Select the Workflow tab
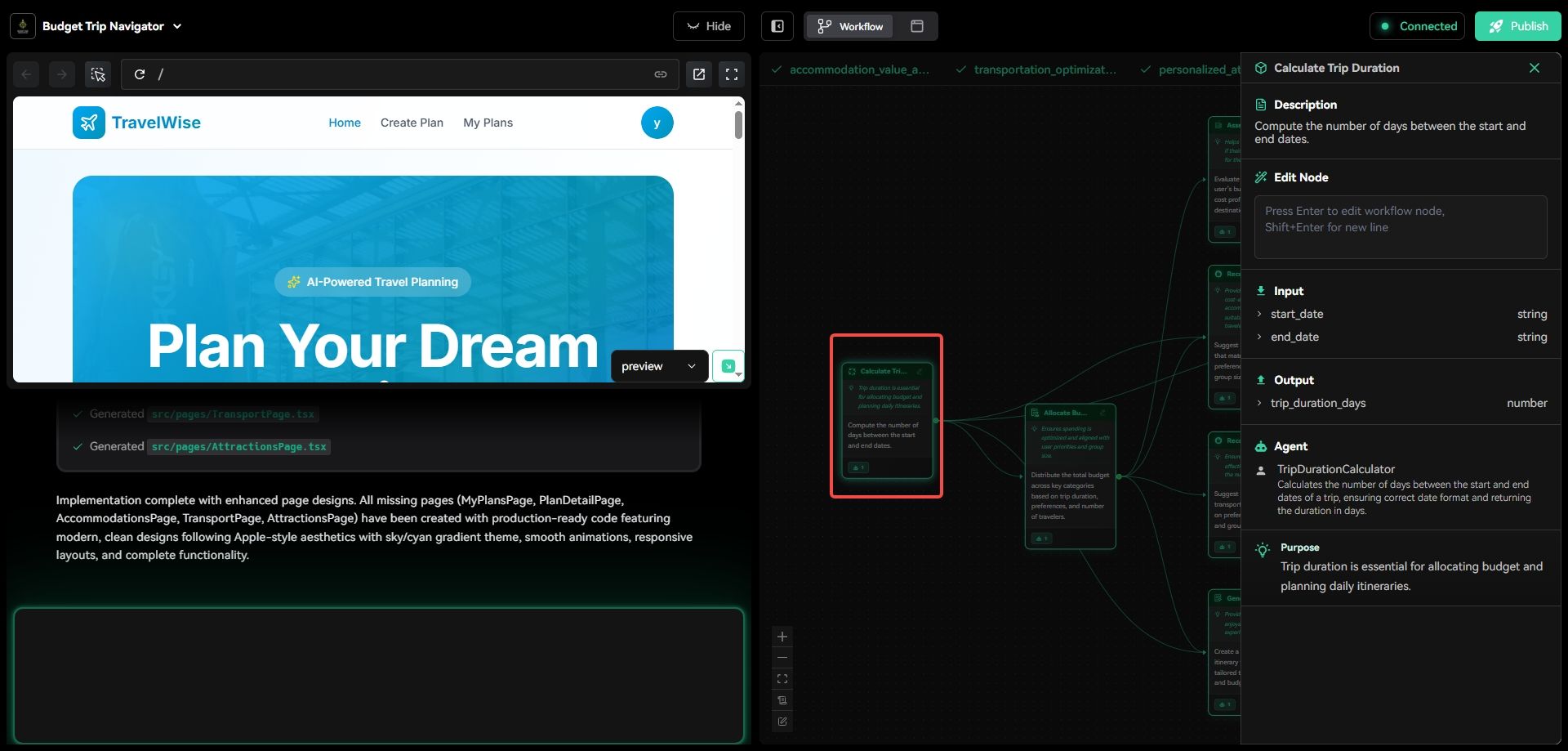 [x=851, y=26]
